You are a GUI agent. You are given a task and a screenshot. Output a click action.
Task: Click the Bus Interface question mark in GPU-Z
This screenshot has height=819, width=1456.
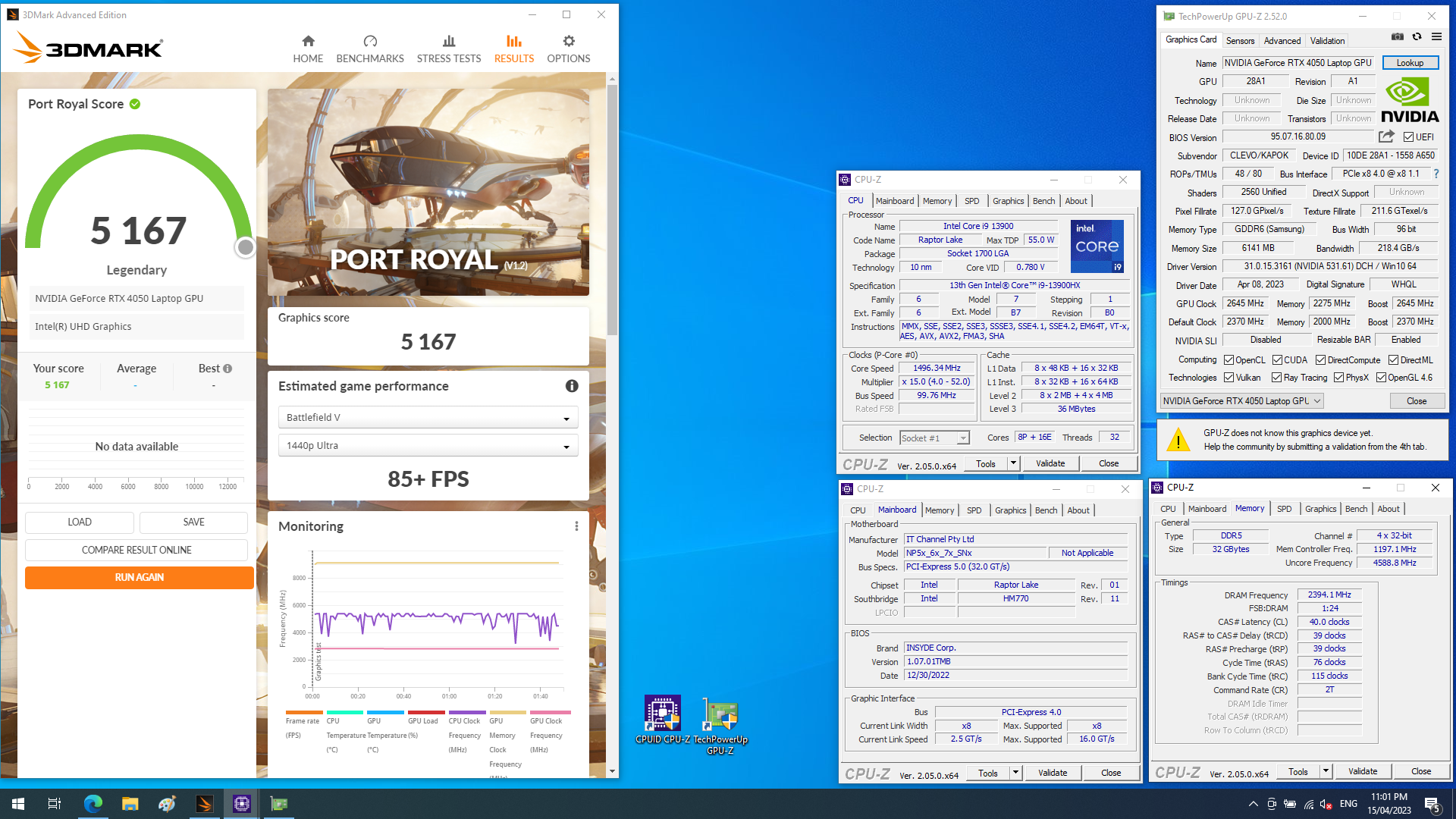coord(1436,174)
